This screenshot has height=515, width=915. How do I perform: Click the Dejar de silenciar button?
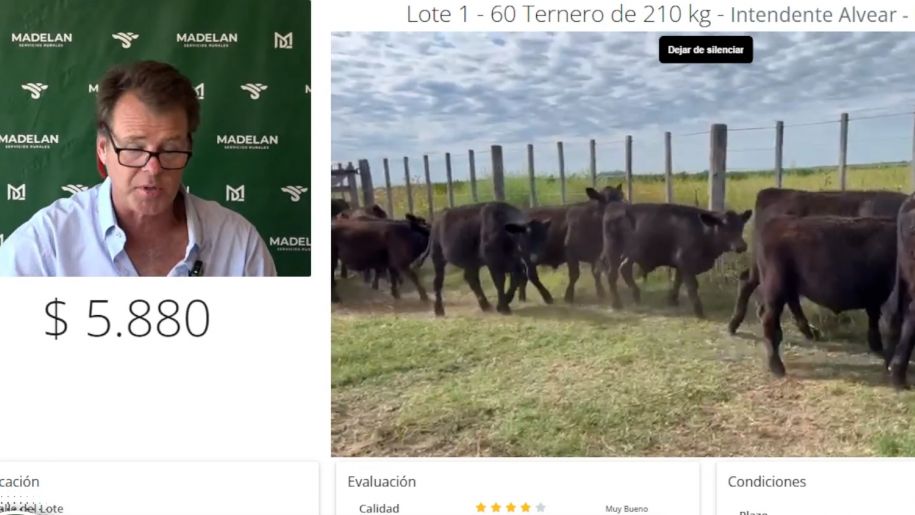(x=706, y=50)
